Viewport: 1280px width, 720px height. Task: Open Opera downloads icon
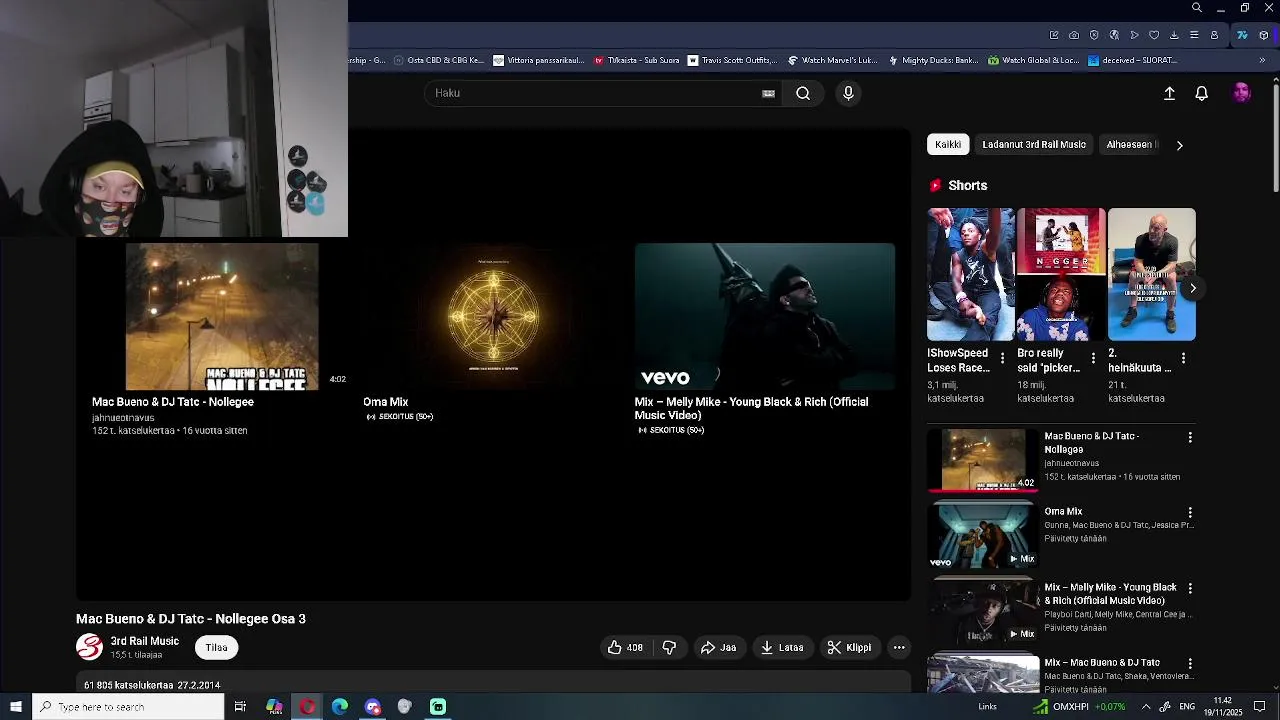[1174, 35]
